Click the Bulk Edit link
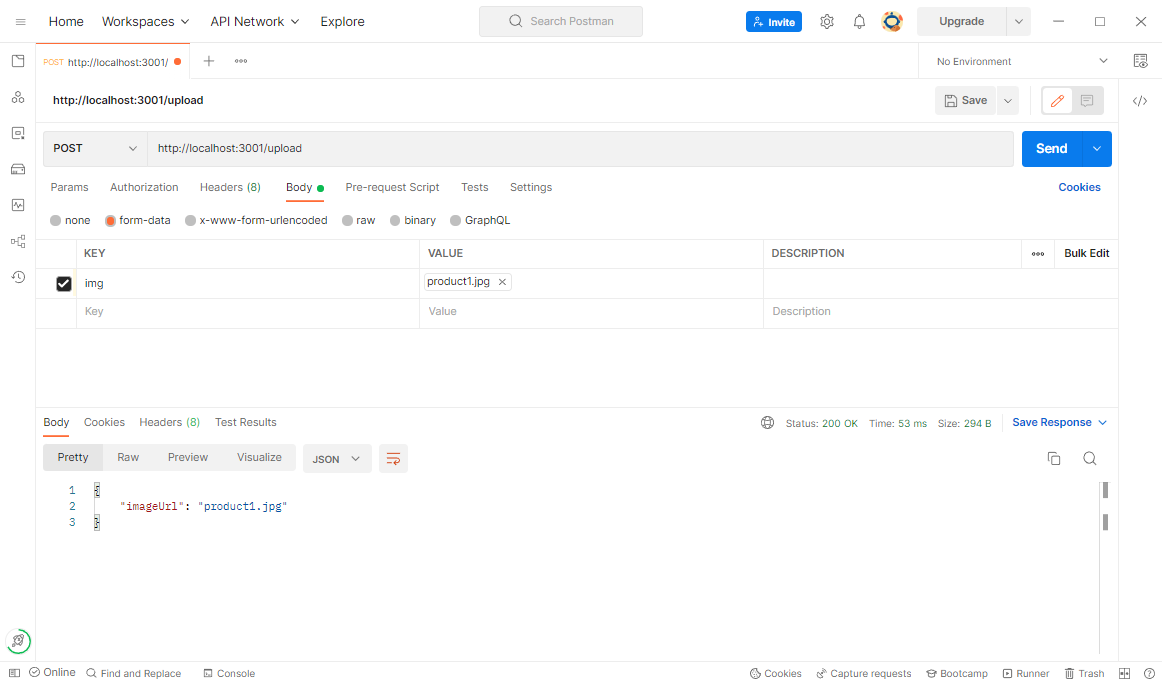The width and height of the screenshot is (1162, 684). point(1086,253)
